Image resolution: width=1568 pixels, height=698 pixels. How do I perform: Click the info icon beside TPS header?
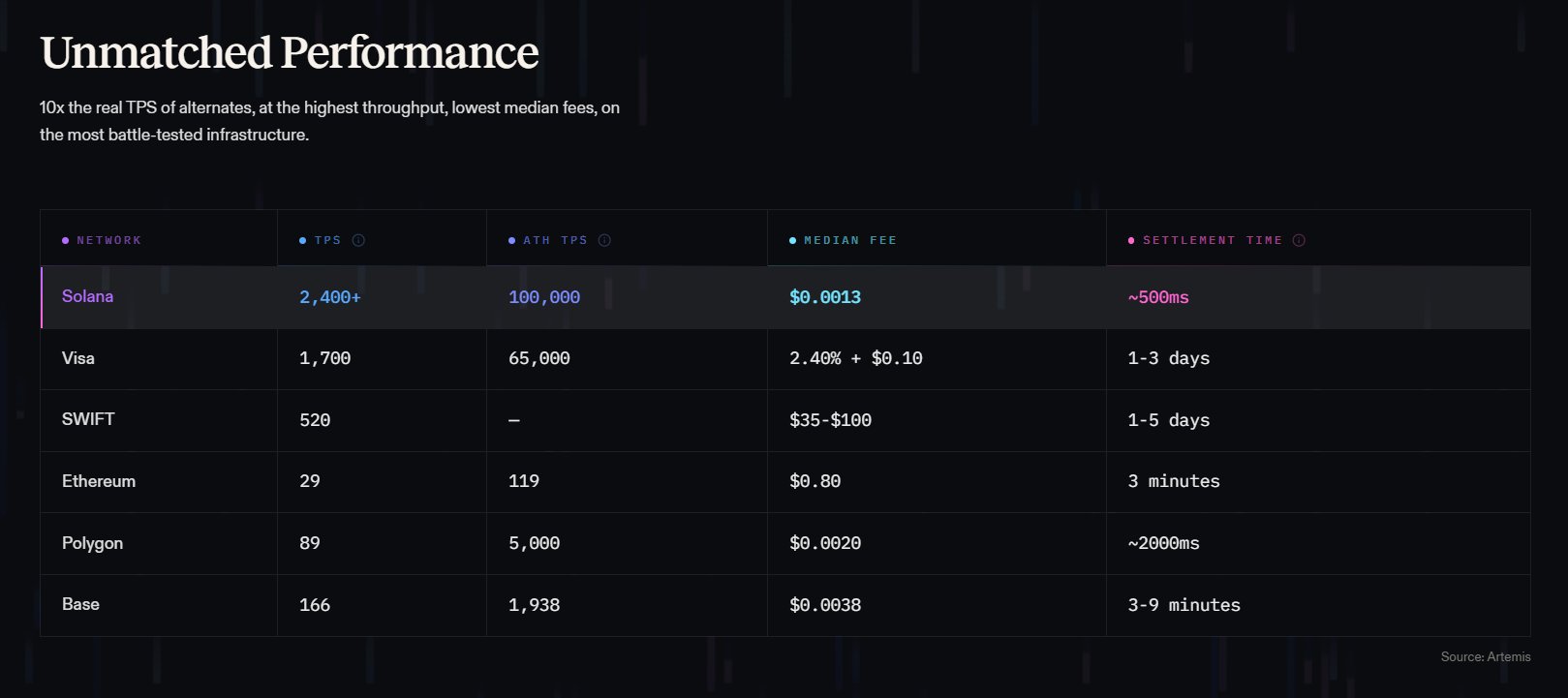358,240
